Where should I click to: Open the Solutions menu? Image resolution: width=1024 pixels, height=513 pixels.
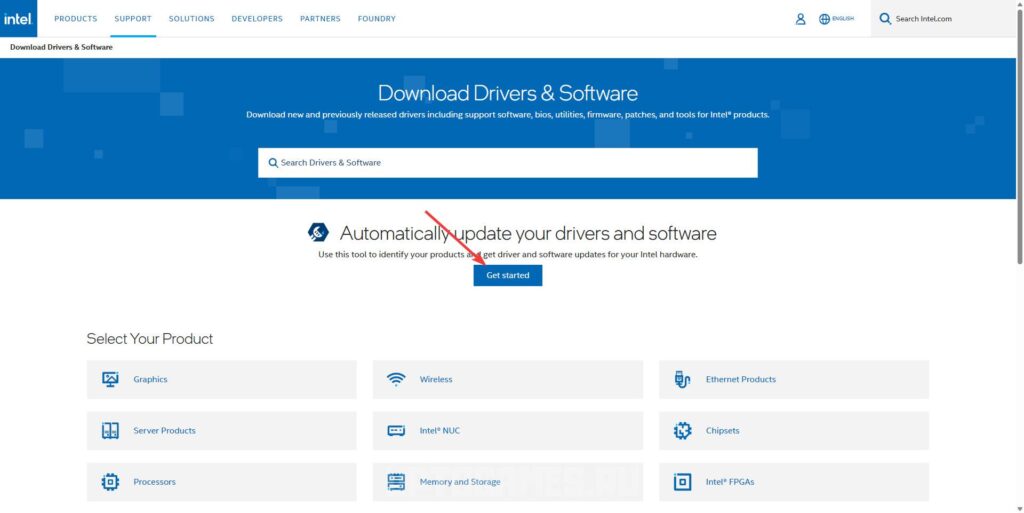191,19
